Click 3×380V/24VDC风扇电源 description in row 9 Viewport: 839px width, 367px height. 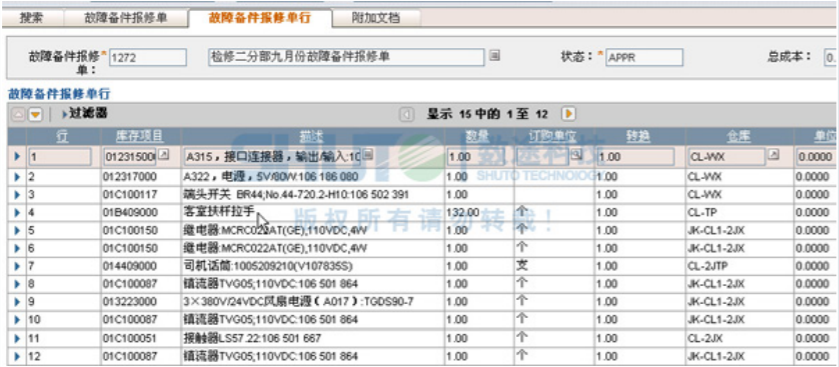(x=299, y=302)
